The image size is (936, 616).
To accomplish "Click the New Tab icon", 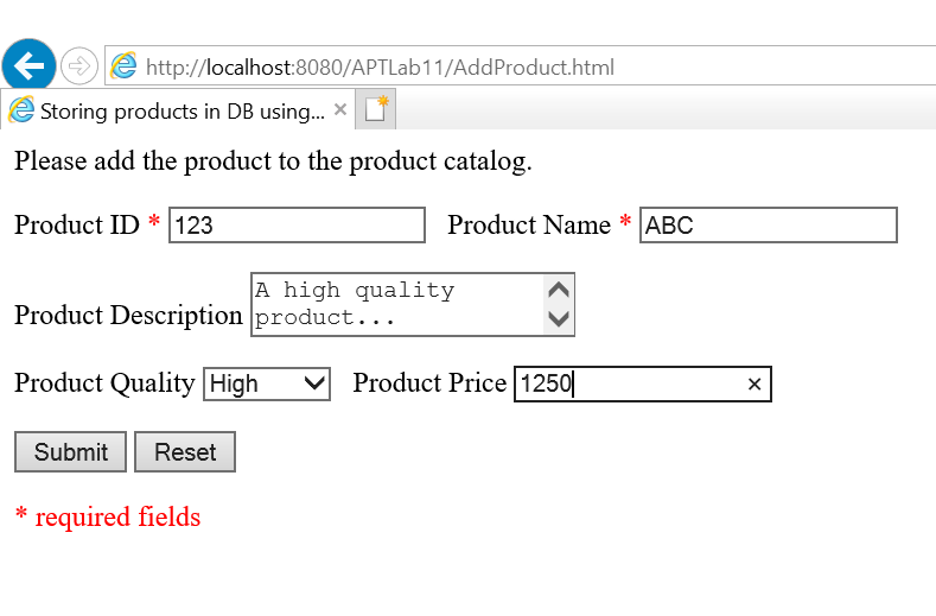I will tap(376, 110).
